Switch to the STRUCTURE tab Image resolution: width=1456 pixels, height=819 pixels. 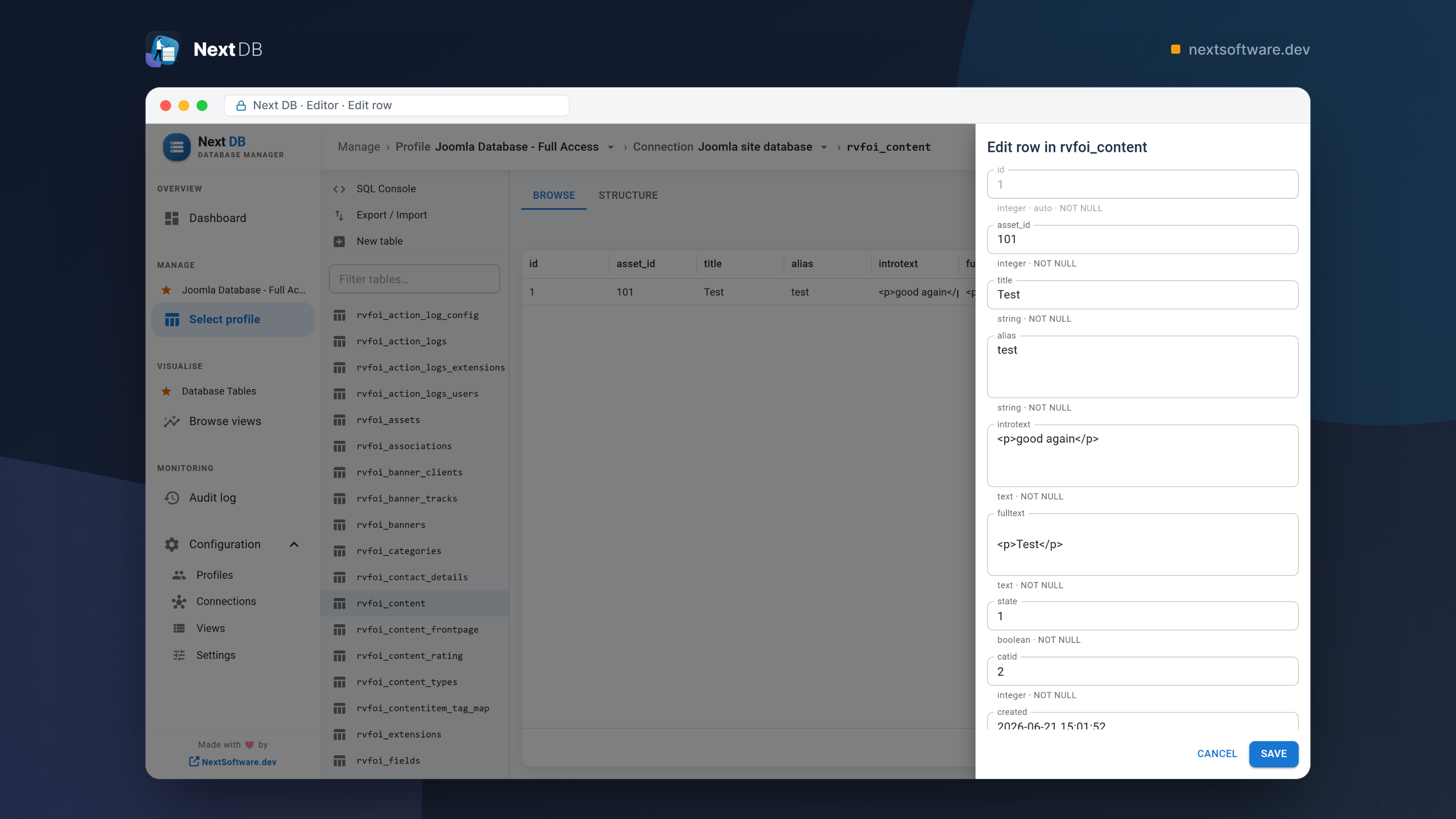tap(628, 195)
